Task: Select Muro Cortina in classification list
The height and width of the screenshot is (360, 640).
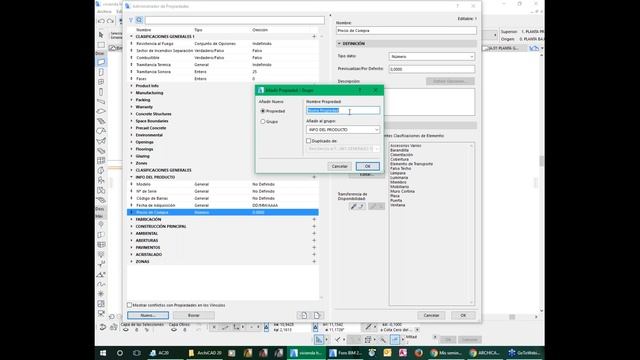Action: click(402, 191)
